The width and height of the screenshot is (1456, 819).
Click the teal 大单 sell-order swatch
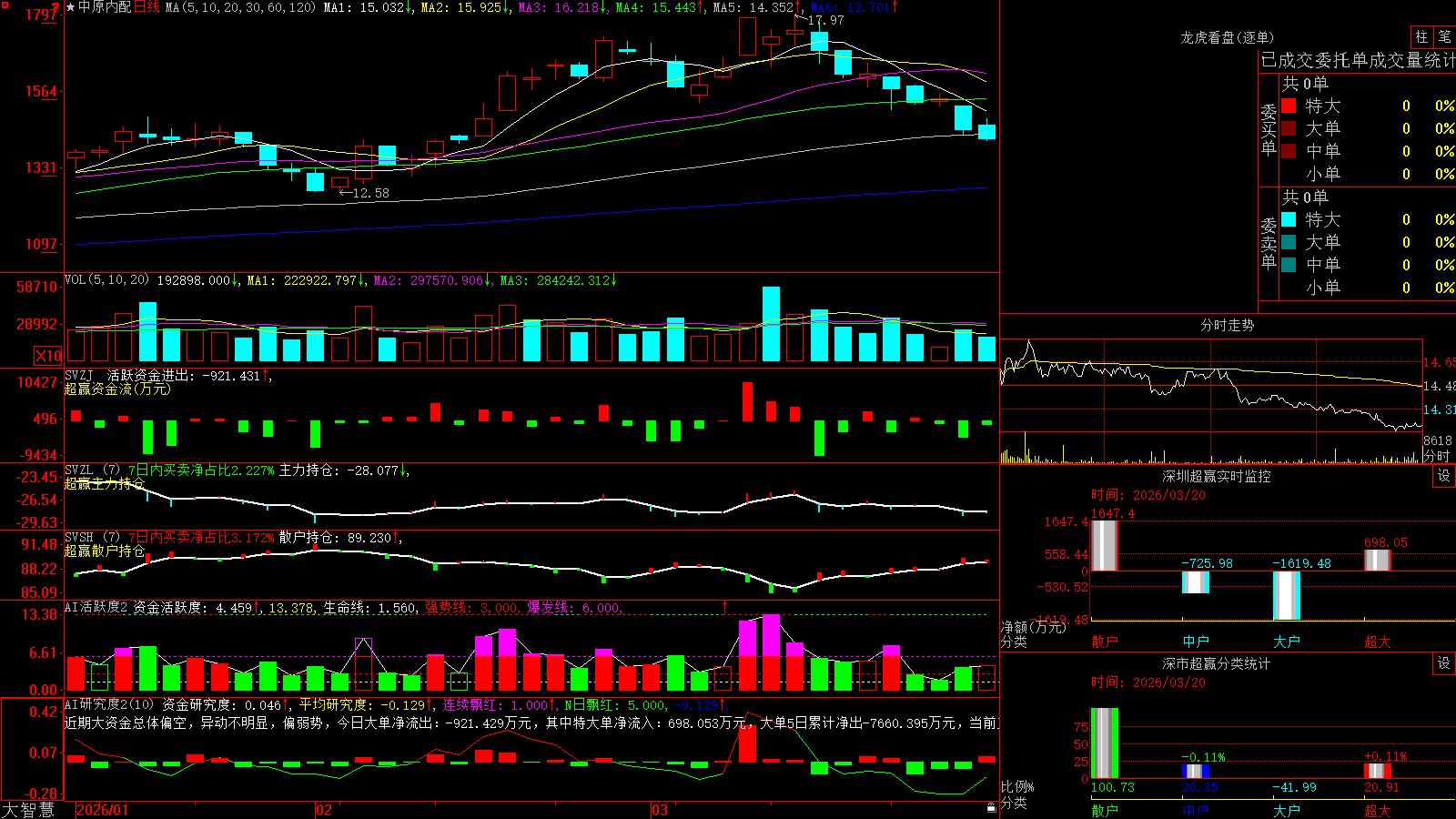[1289, 242]
